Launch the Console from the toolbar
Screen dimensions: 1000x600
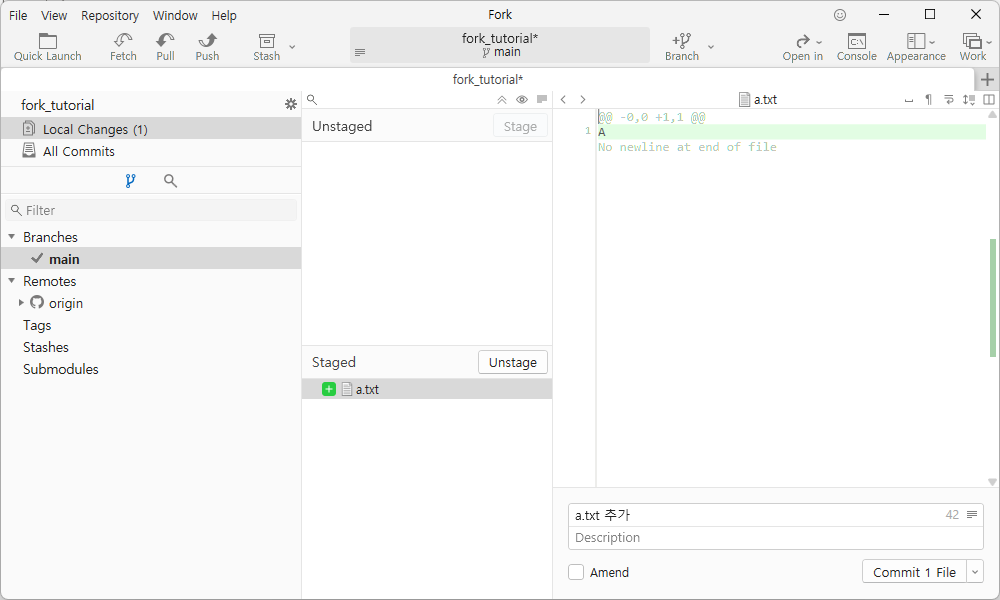pos(857,47)
